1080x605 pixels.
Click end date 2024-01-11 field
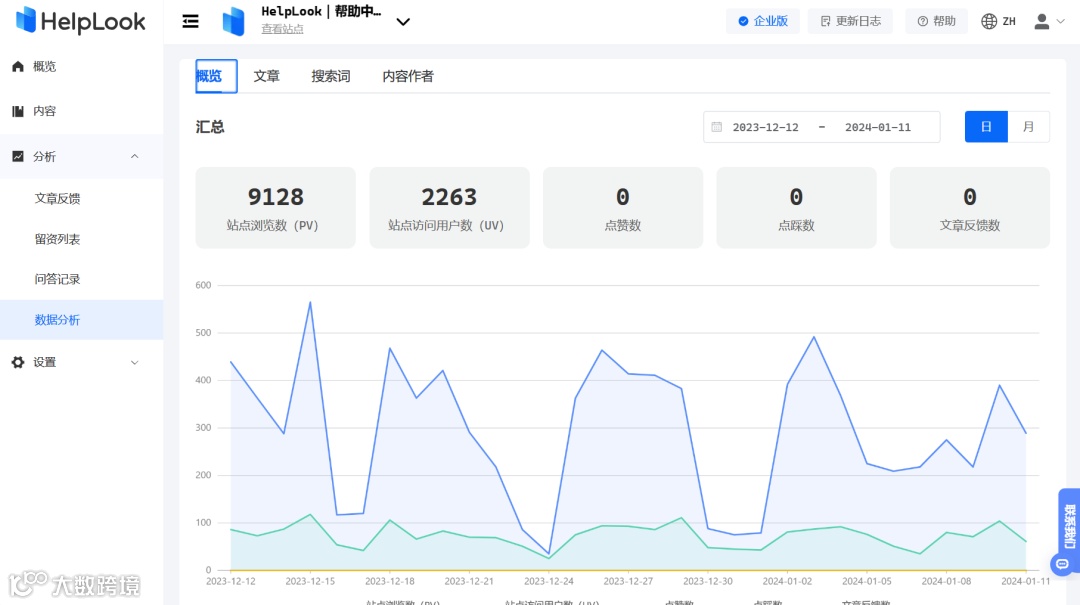pyautogui.click(x=878, y=127)
